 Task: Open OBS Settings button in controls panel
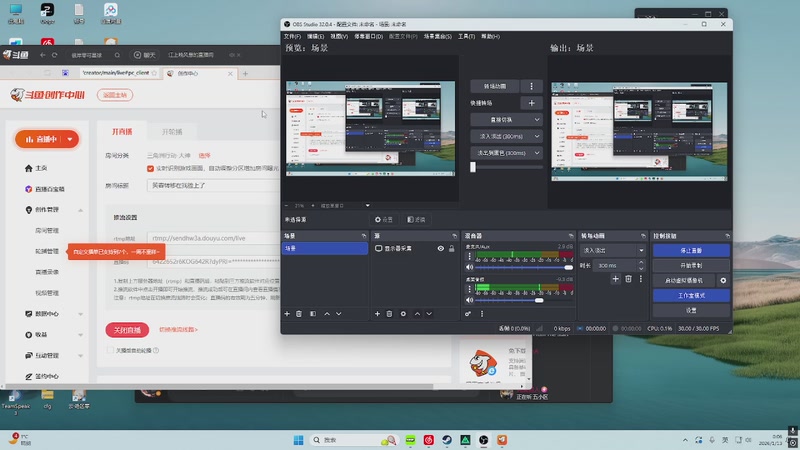tap(691, 310)
